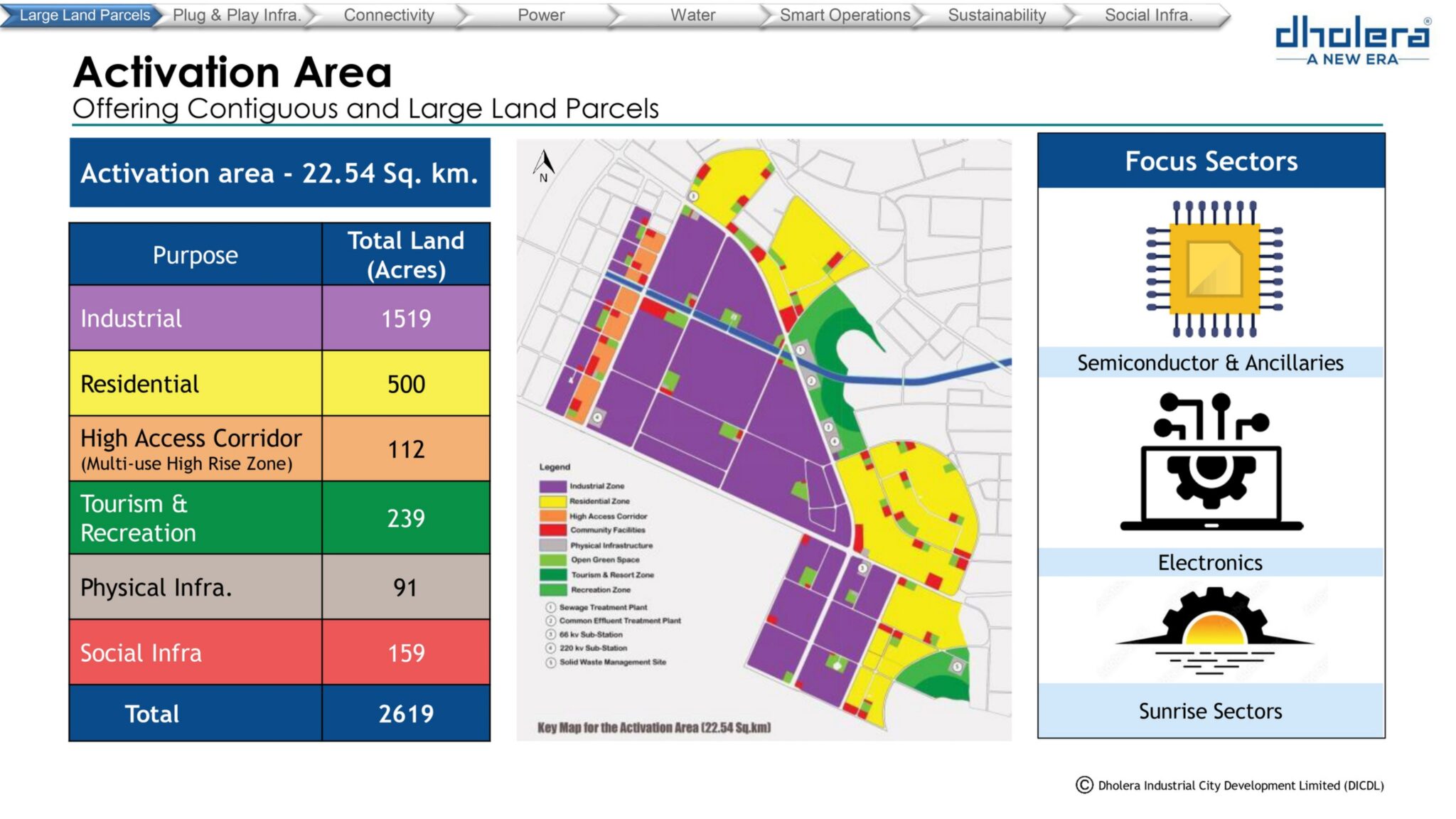The image size is (1456, 819).
Task: Select Recreation Zone legend swatch
Action: pos(552,589)
